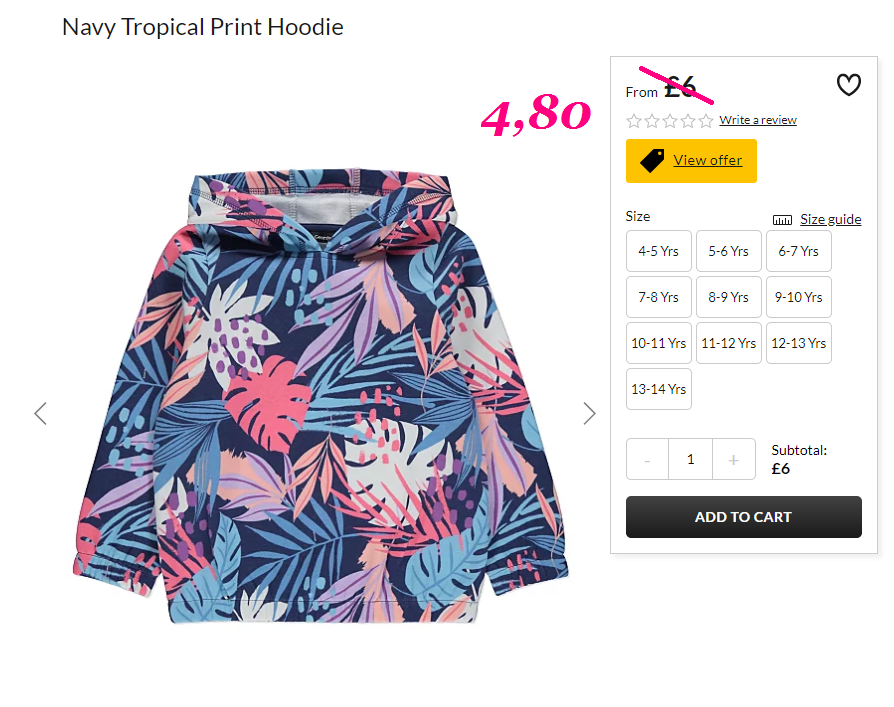Pick size 10-11 Yrs
Viewport: 894px width, 707px height.
pos(659,343)
